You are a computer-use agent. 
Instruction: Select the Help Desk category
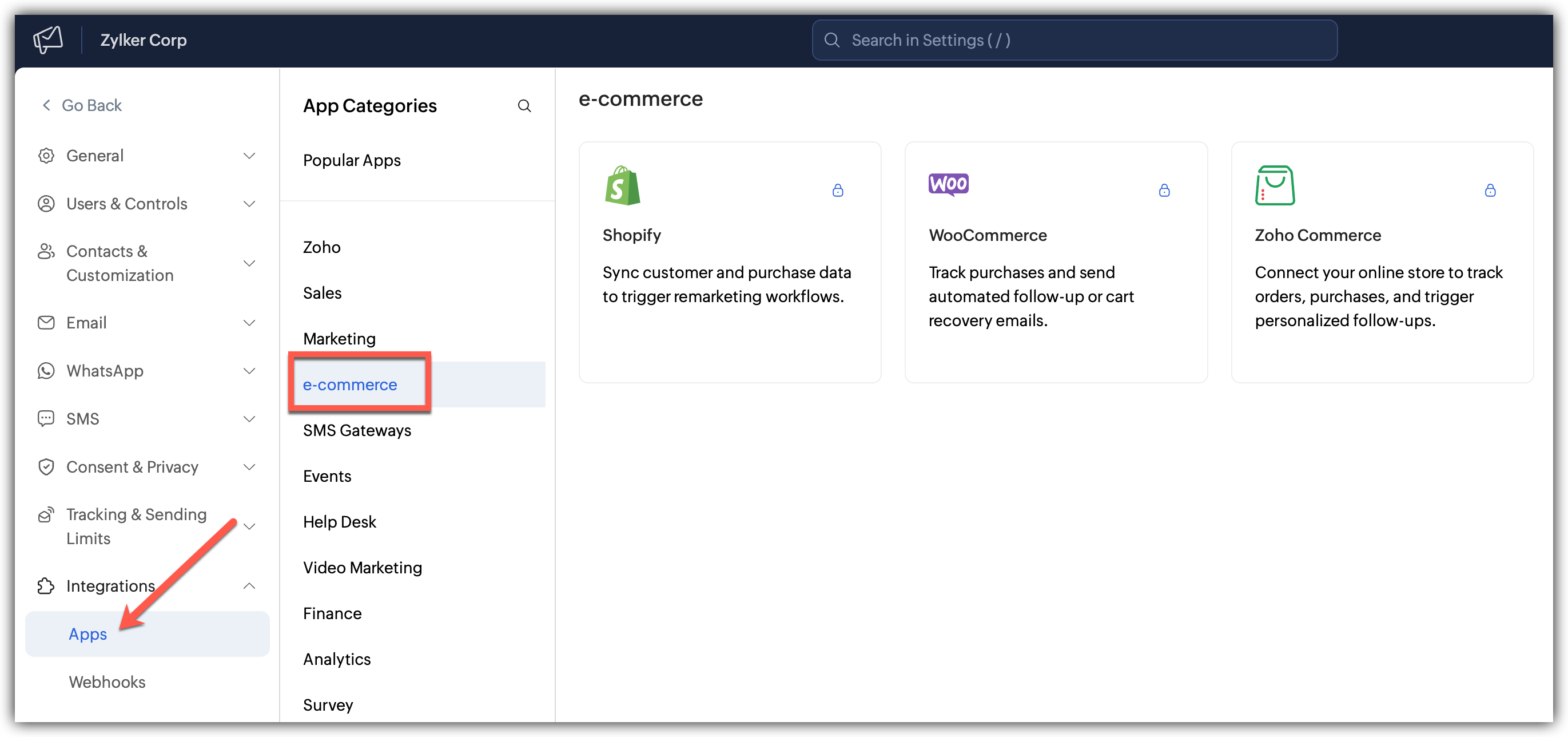[x=339, y=522]
